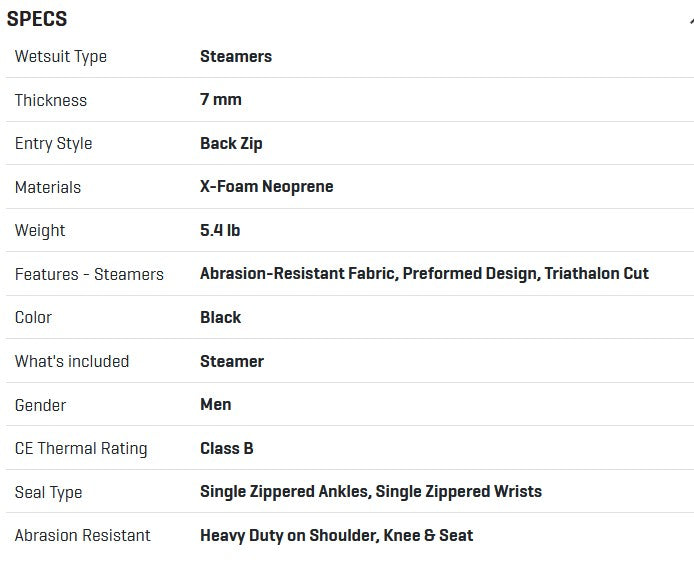Click the Single Zippered Ankles seal text
The image size is (694, 568).
(285, 491)
